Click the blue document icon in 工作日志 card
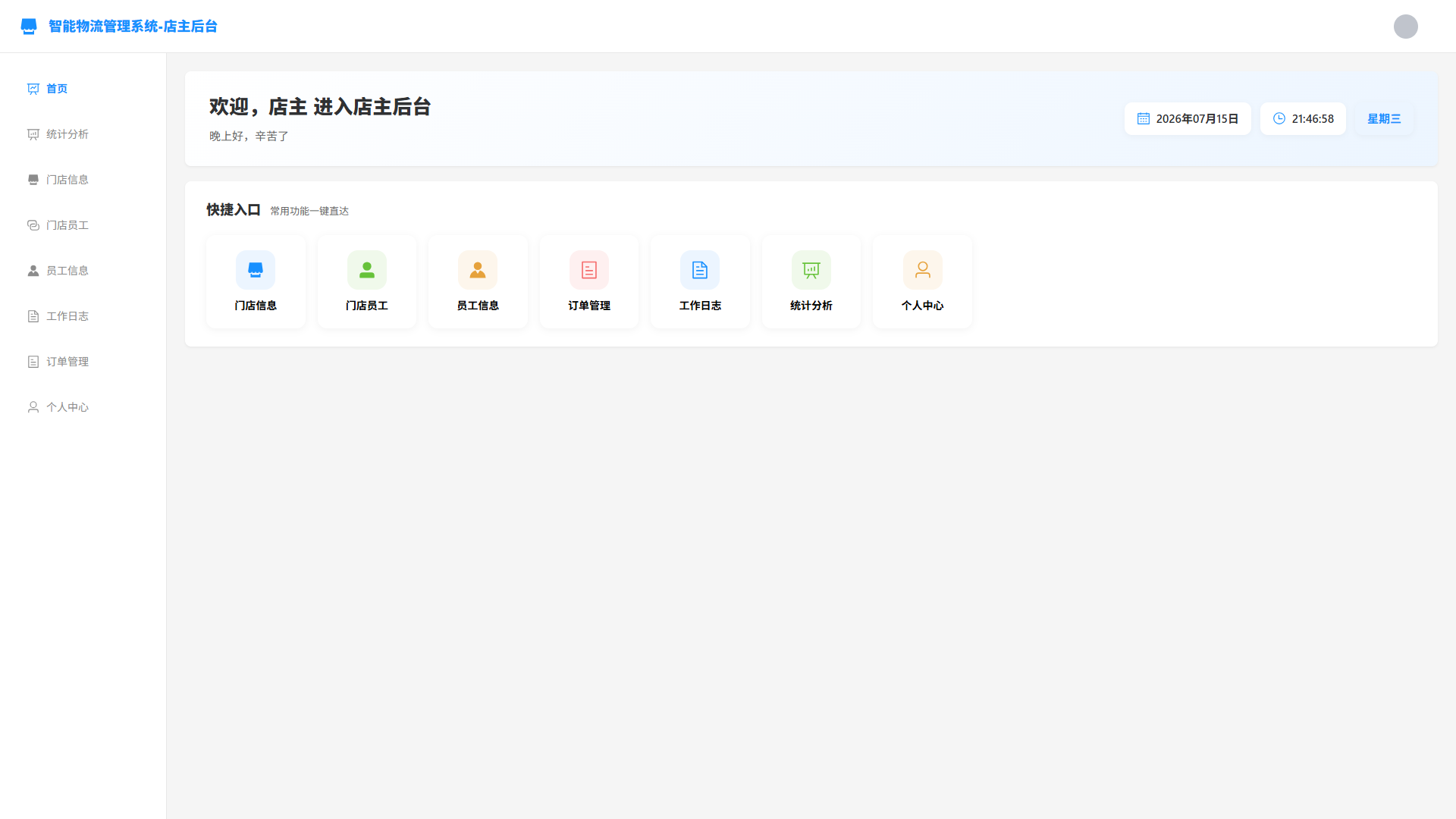The image size is (1456, 819). tap(700, 270)
